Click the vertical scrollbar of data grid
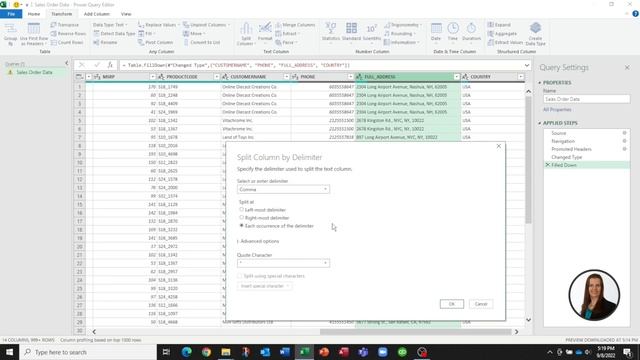 click(x=528, y=159)
